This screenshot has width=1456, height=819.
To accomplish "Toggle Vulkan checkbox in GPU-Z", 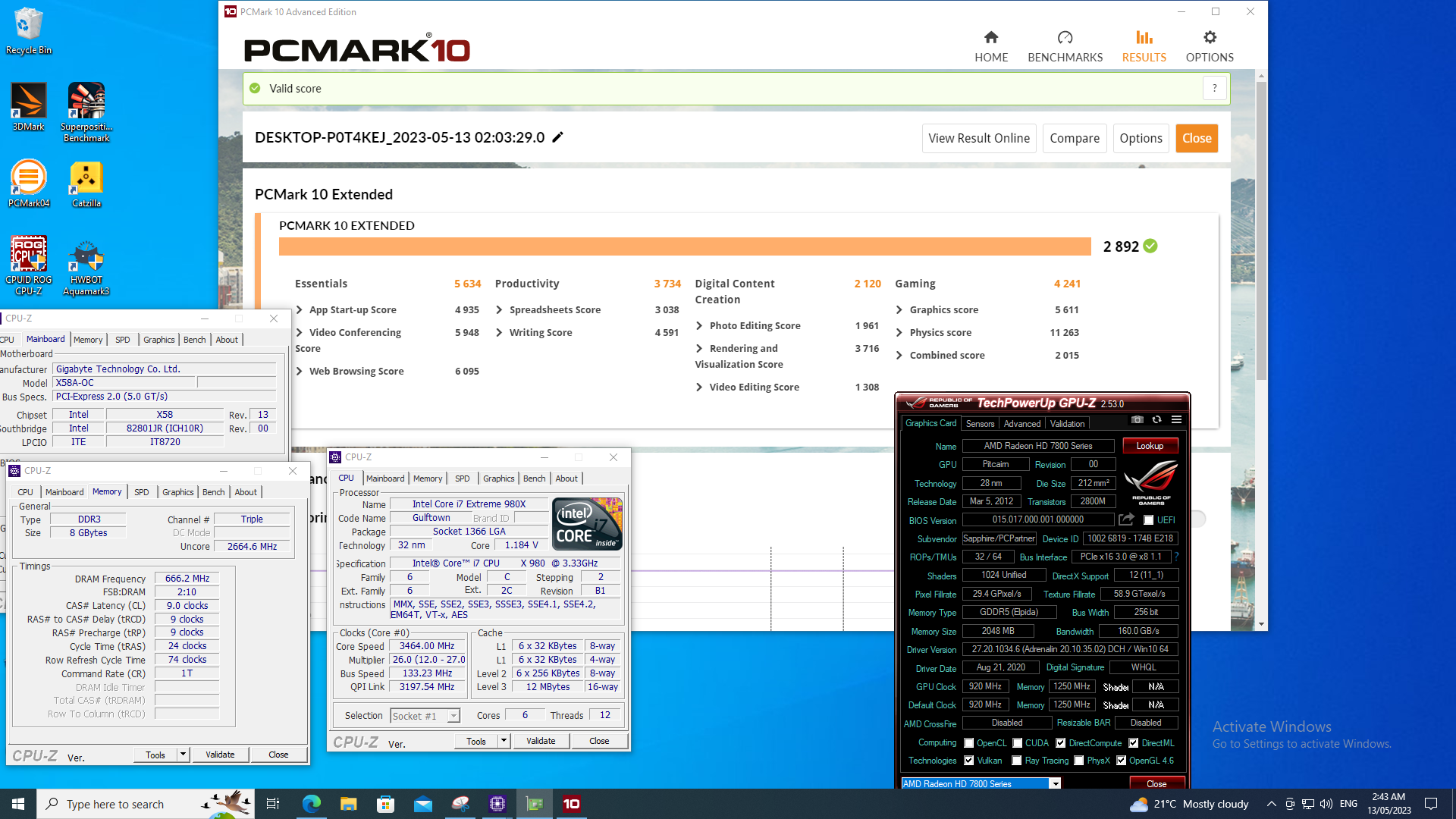I will pos(968,761).
